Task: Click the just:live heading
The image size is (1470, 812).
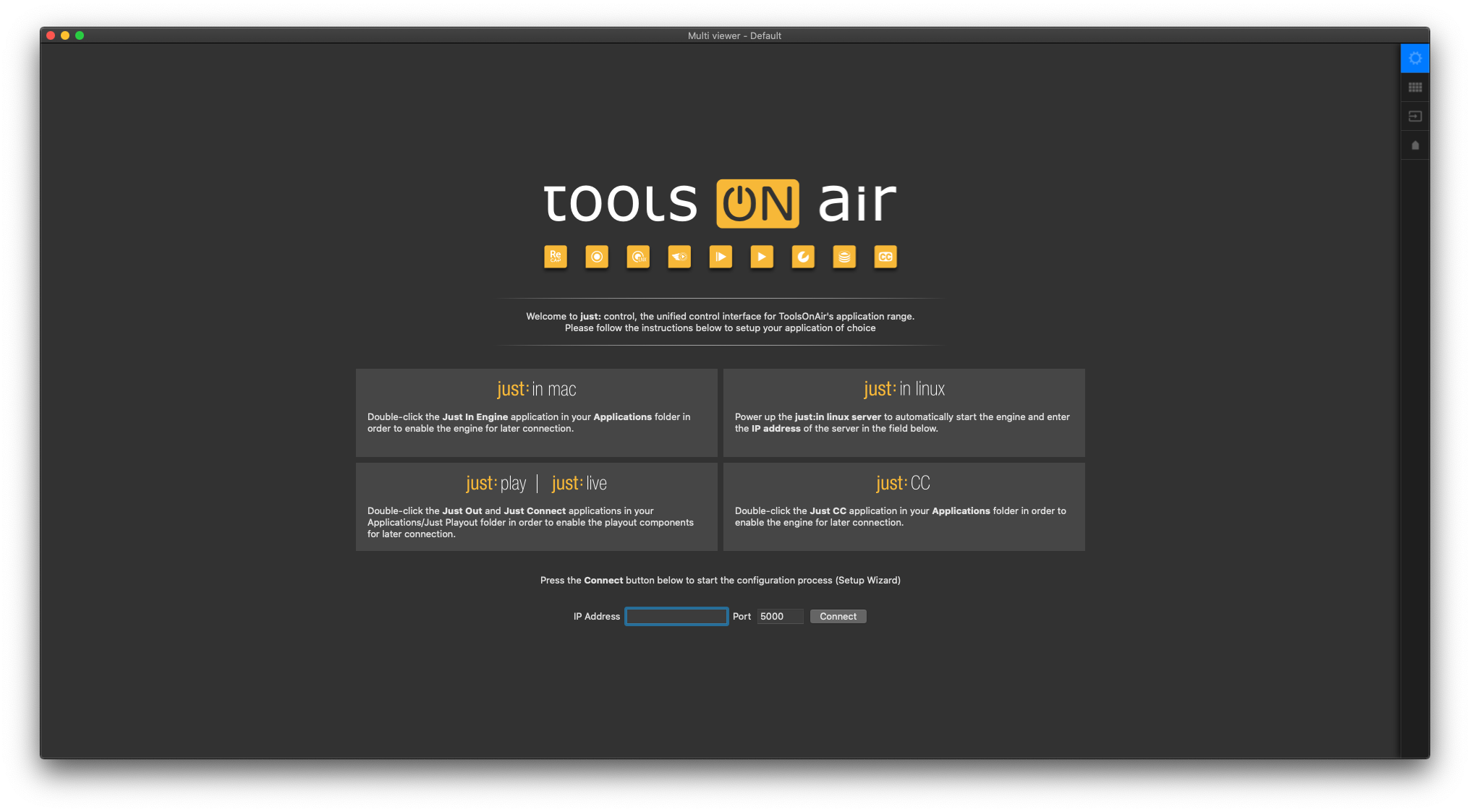Action: (x=579, y=483)
